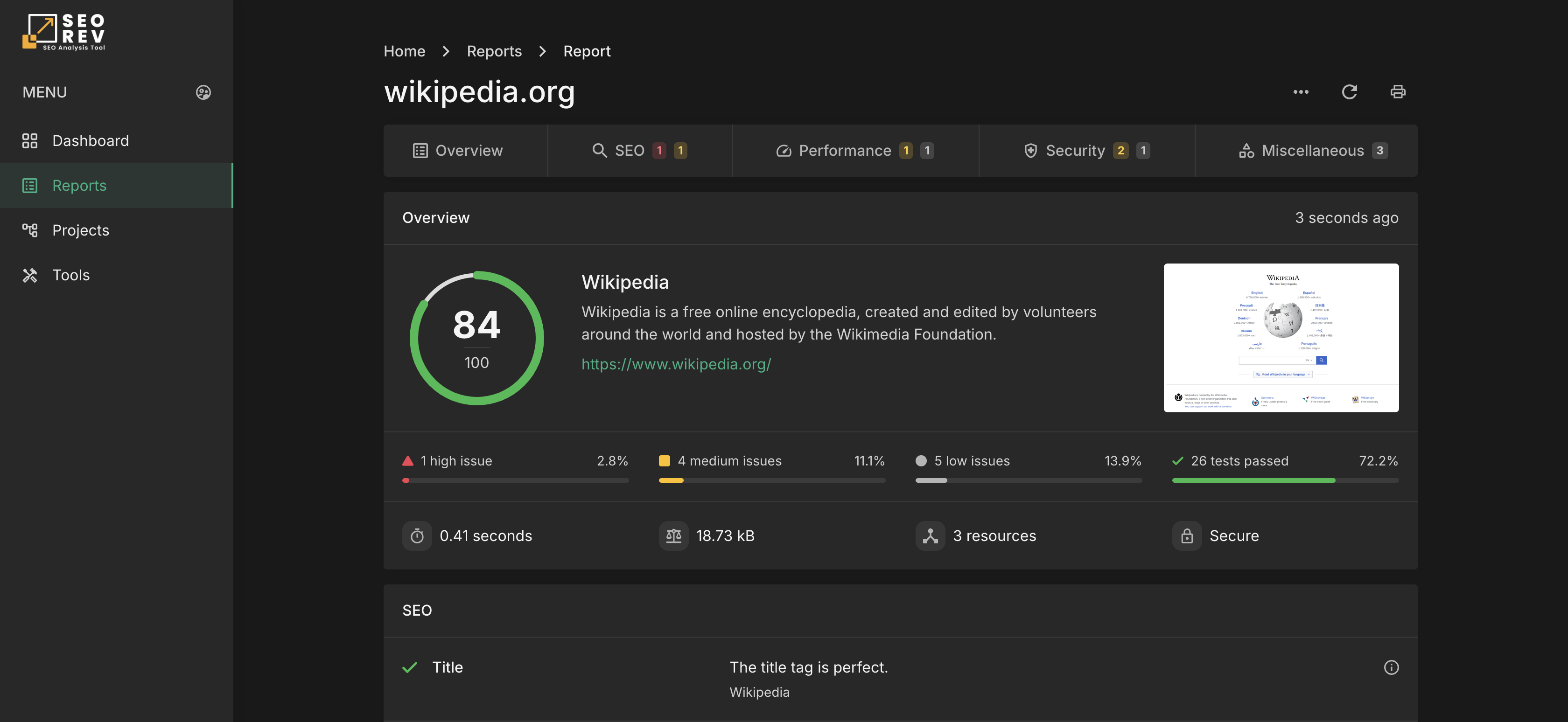Click the Secure padlock icon
The height and width of the screenshot is (722, 1568).
coord(1187,536)
